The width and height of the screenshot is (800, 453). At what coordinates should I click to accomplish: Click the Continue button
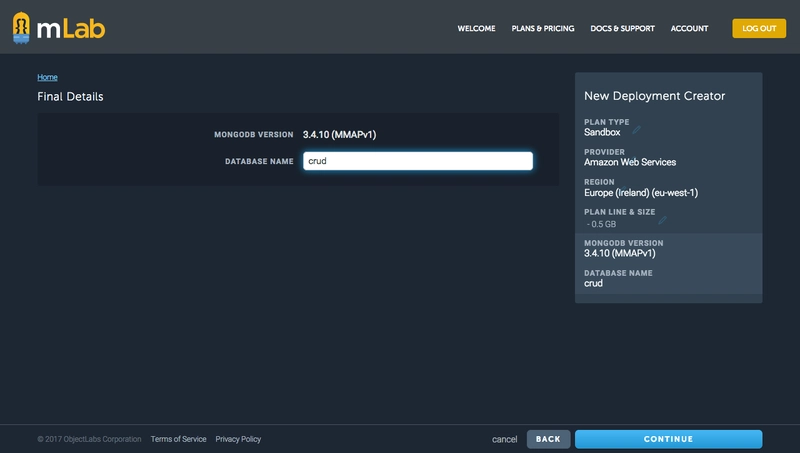click(x=668, y=439)
